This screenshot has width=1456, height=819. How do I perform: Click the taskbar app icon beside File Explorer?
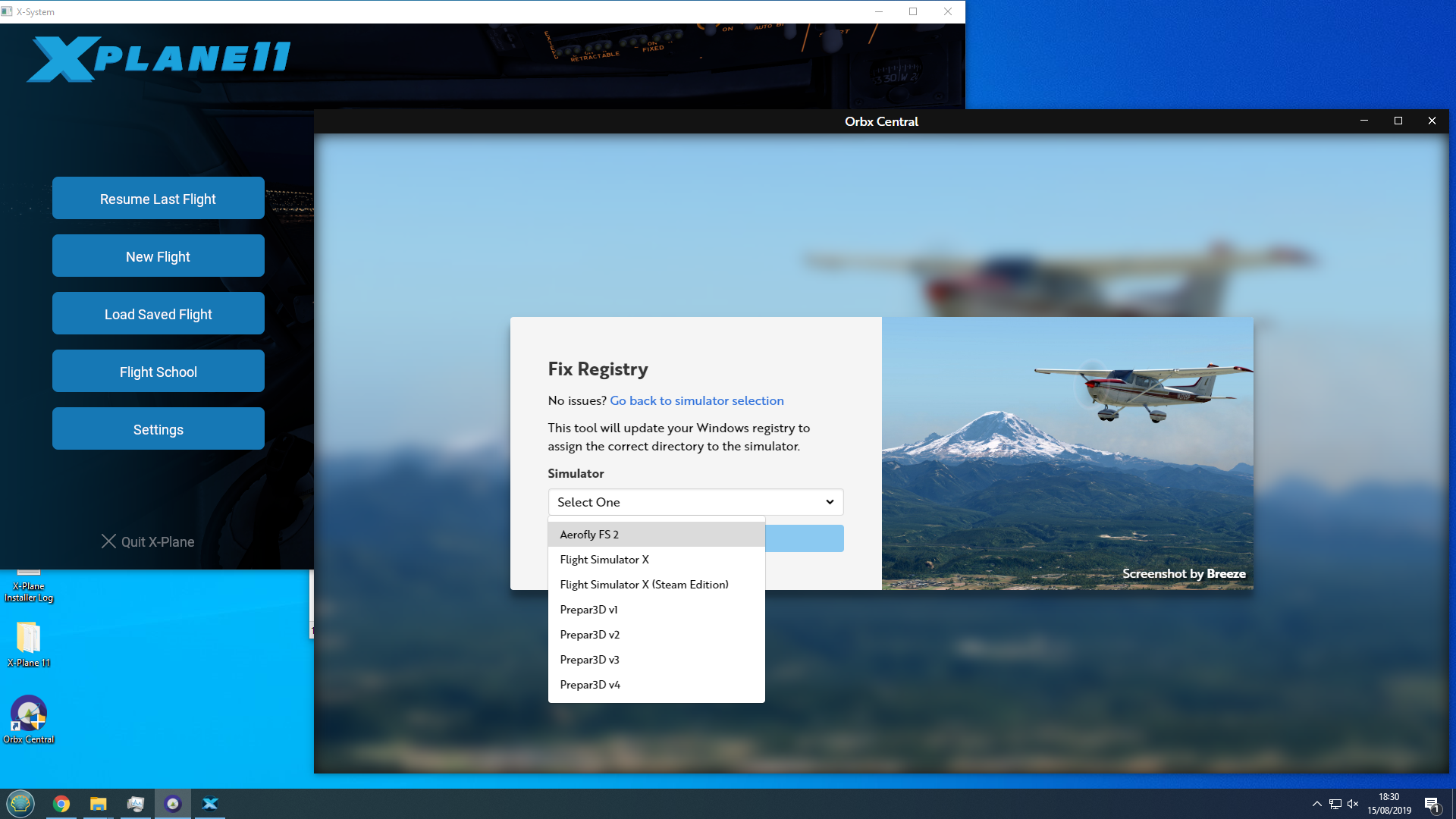136,804
